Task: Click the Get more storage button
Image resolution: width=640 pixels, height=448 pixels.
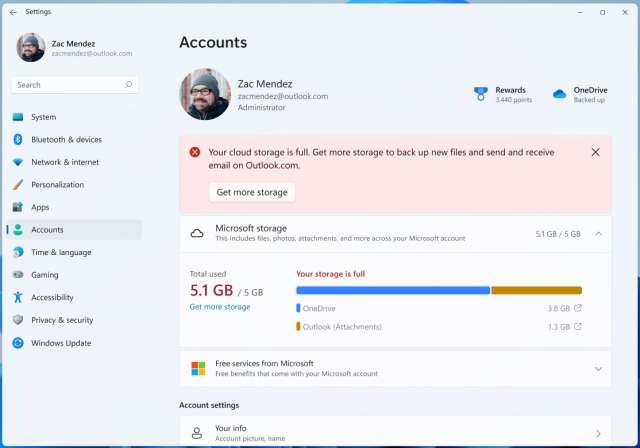Action: pyautogui.click(x=252, y=192)
